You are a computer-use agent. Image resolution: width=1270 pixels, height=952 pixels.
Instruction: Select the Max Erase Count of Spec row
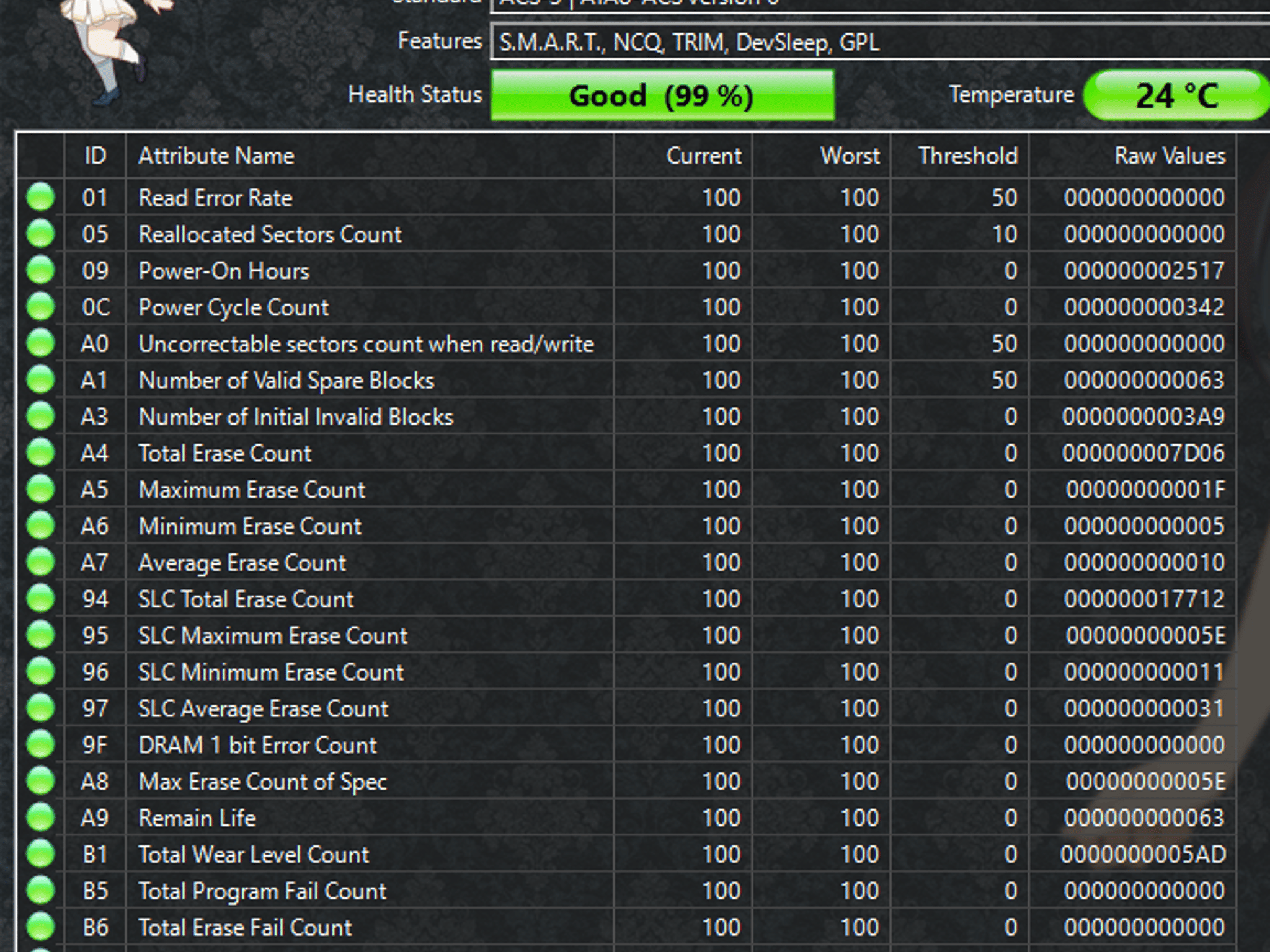[626, 781]
